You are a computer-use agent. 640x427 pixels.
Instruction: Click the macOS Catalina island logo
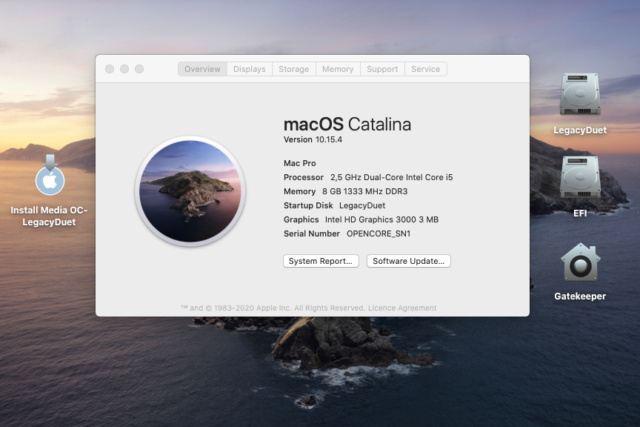(x=190, y=191)
